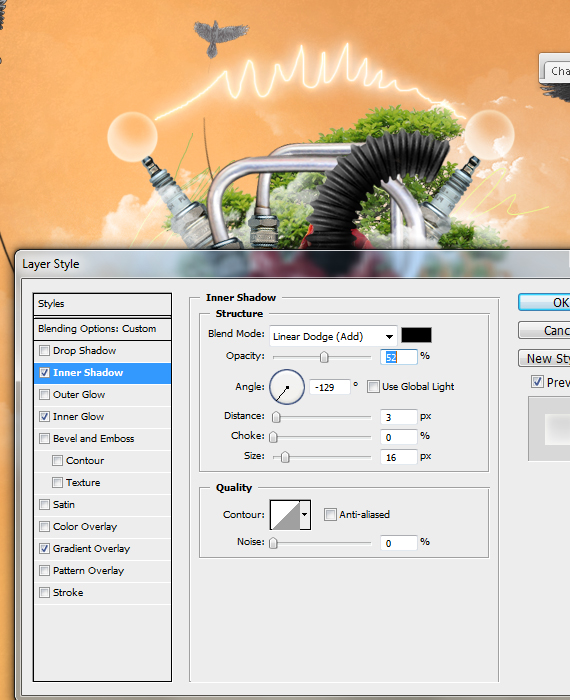
Task: Enable Anti-aliased checkbox
Action: 330,514
